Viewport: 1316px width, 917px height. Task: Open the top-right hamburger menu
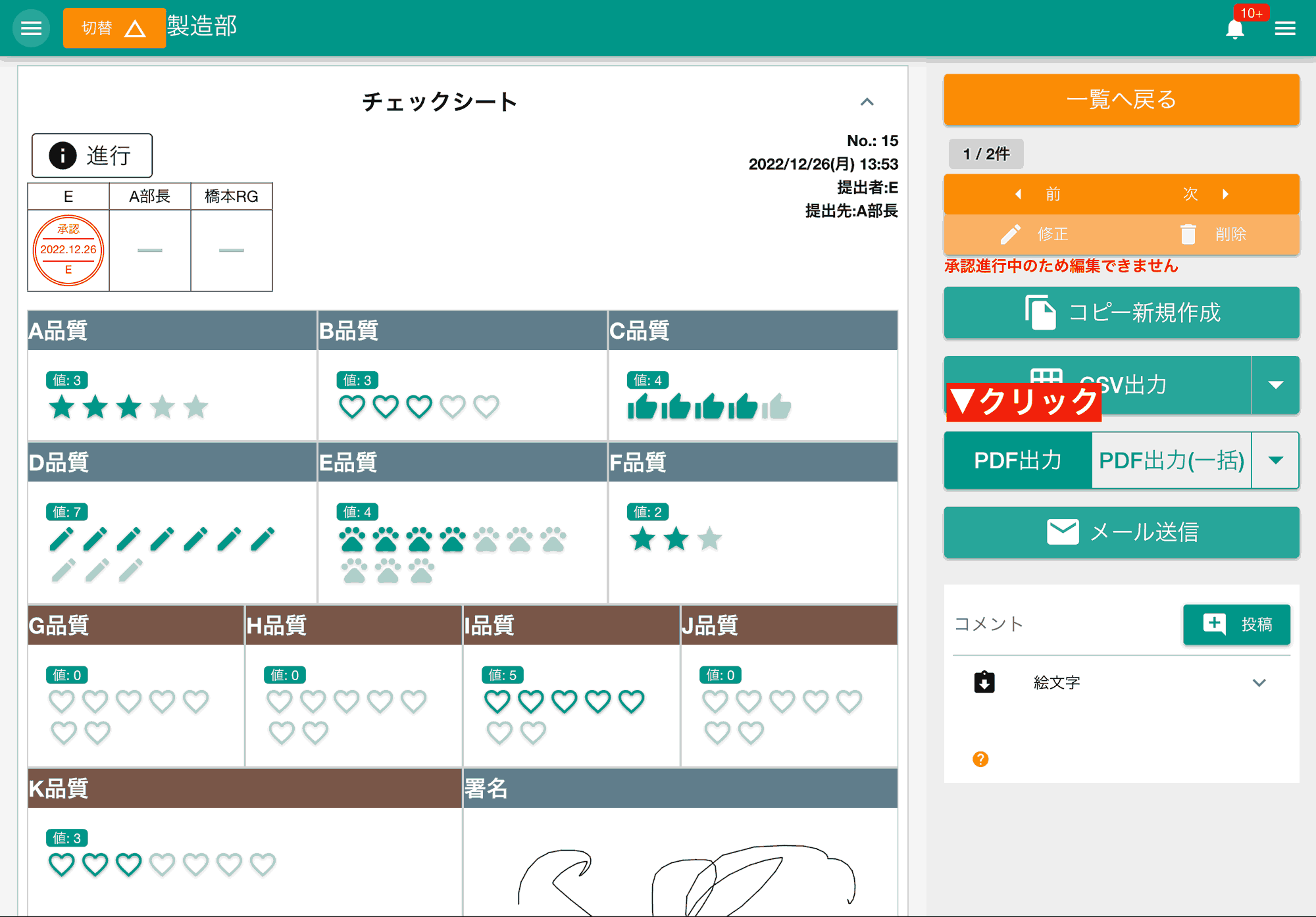click(x=1286, y=28)
